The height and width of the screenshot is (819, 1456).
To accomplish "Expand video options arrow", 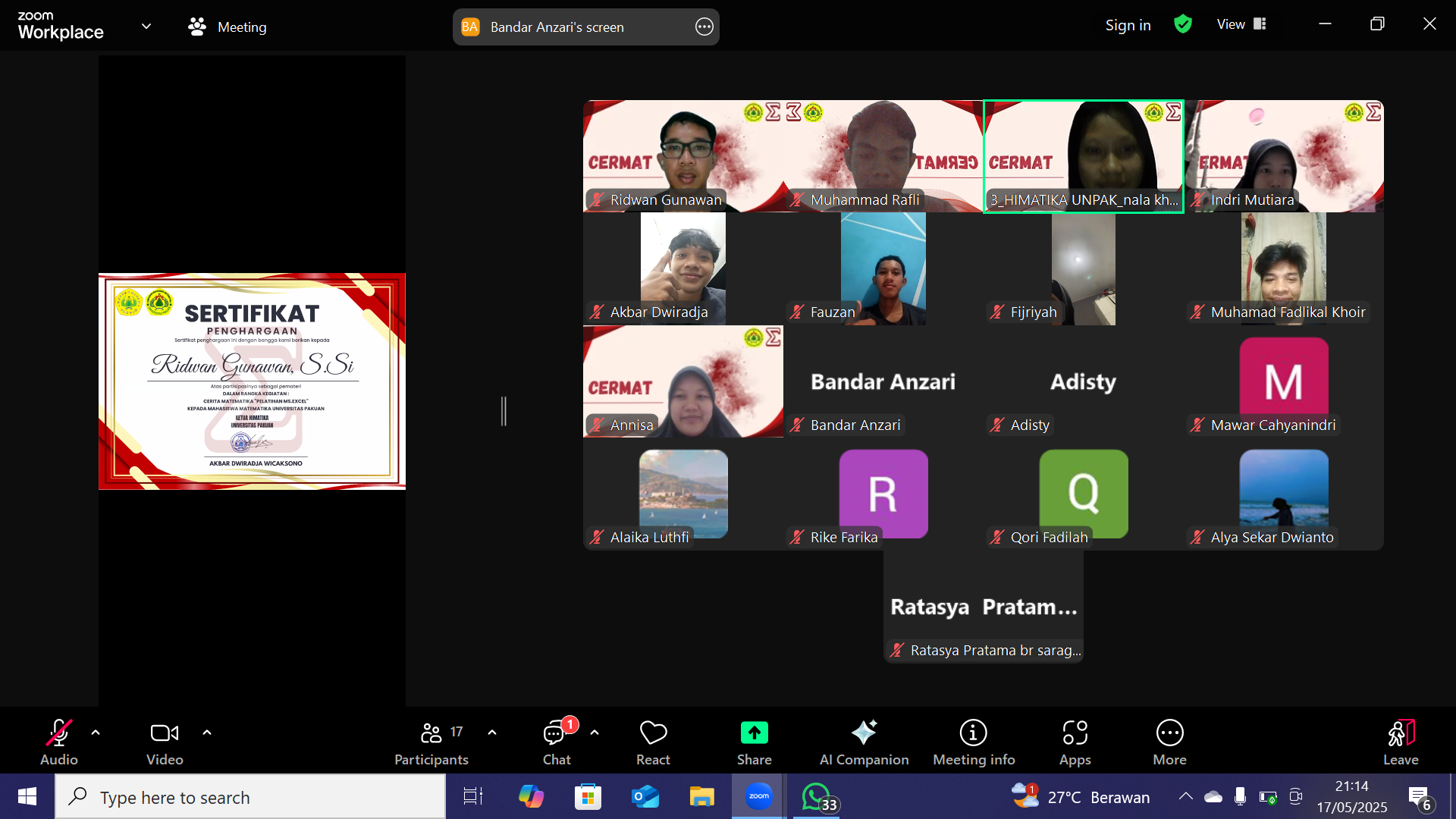I will 207,733.
